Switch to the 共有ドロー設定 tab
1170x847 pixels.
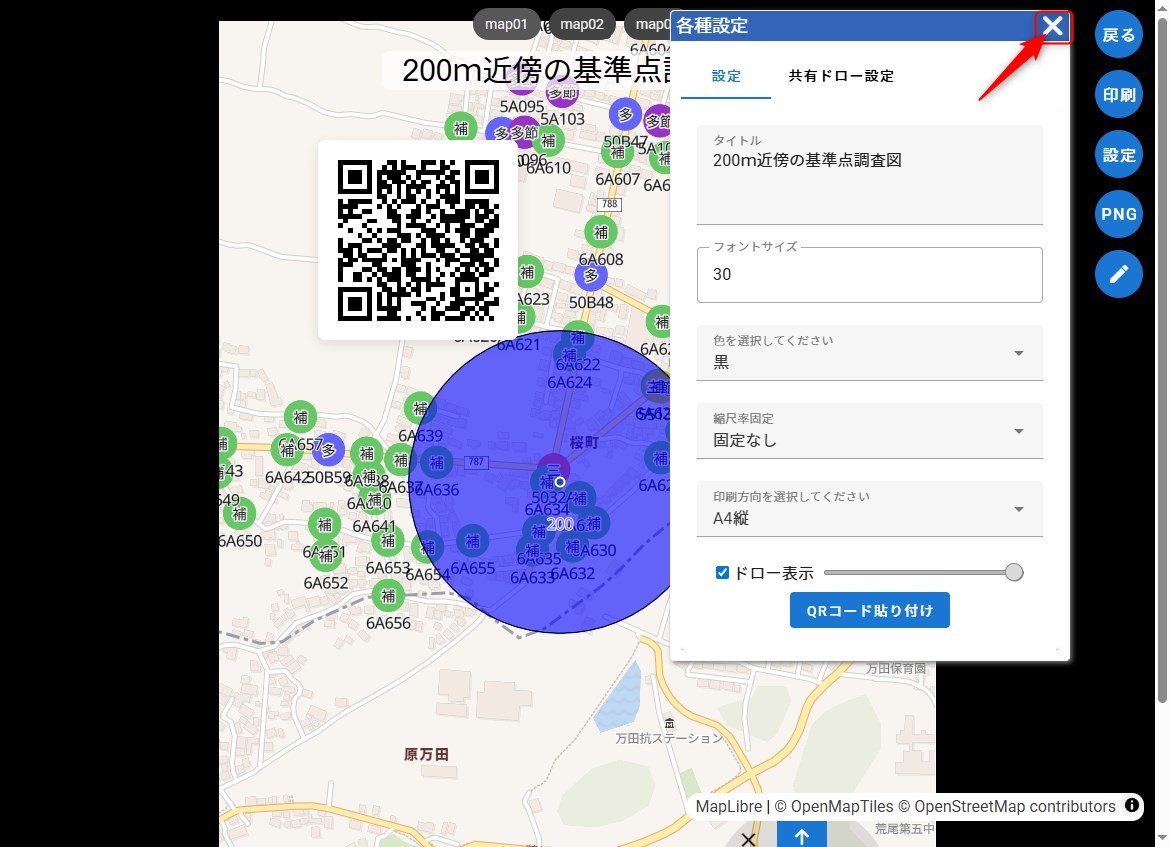(840, 76)
